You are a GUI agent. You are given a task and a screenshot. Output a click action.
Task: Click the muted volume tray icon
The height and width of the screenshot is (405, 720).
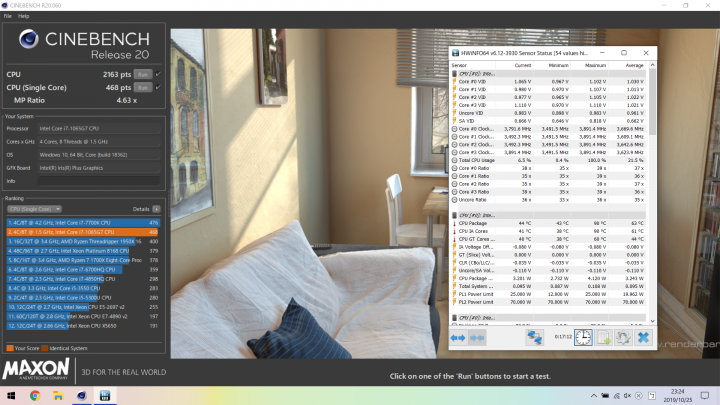tap(627, 396)
